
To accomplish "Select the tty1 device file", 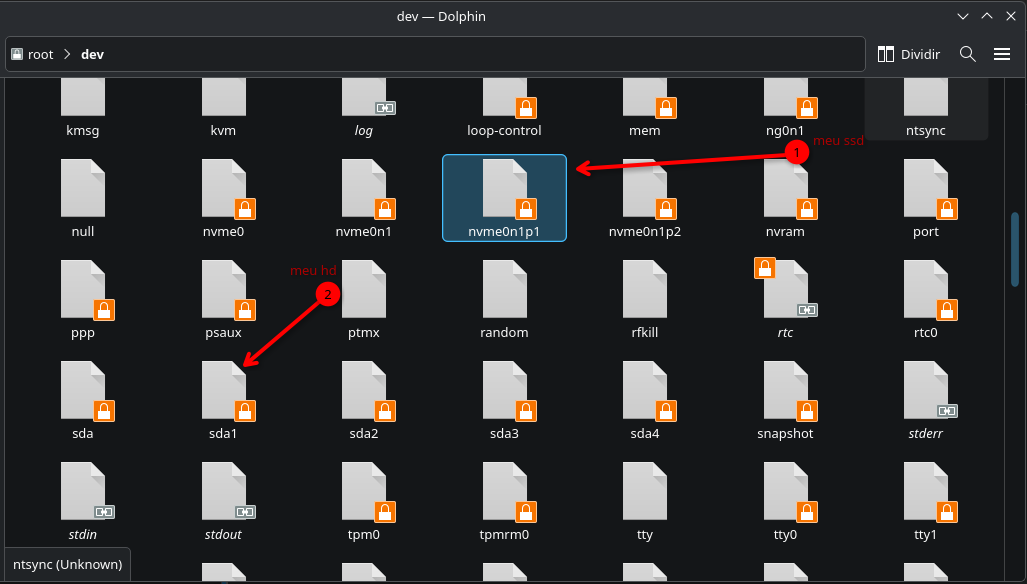I will 925,501.
